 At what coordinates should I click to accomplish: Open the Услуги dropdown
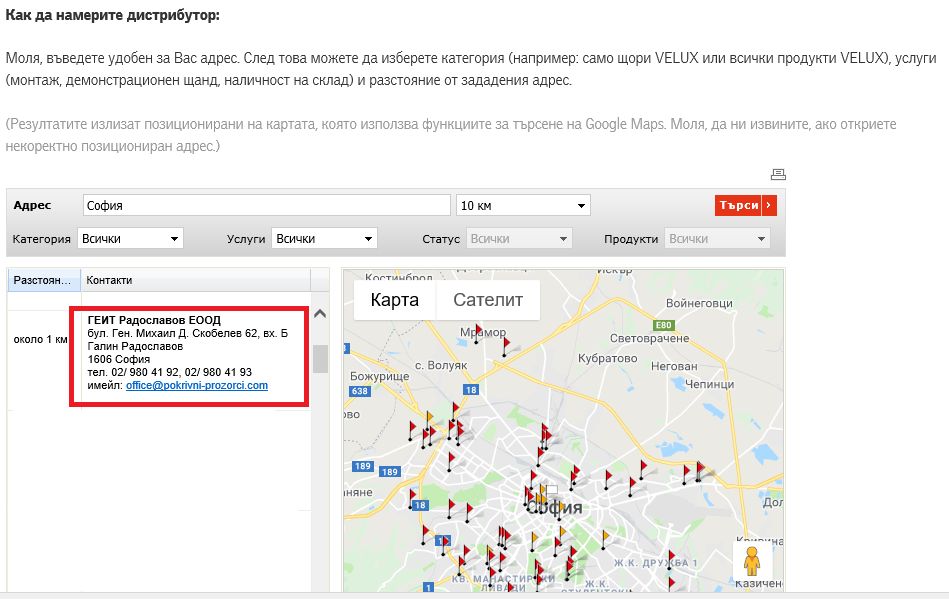click(x=324, y=238)
